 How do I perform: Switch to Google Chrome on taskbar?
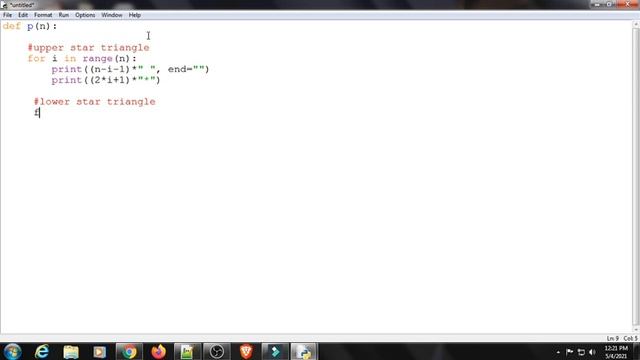coord(129,351)
